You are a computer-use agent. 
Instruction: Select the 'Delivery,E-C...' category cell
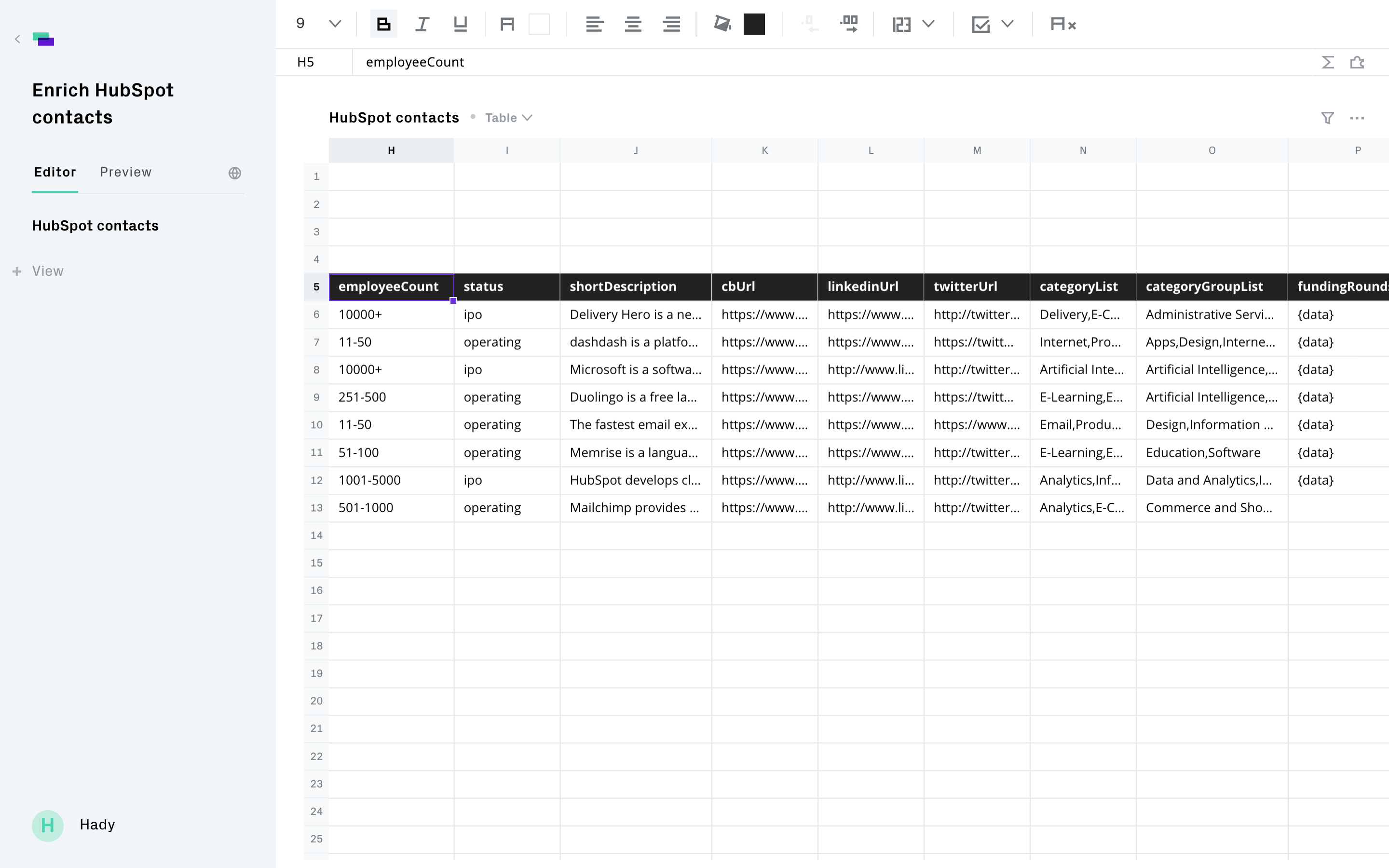click(1083, 314)
